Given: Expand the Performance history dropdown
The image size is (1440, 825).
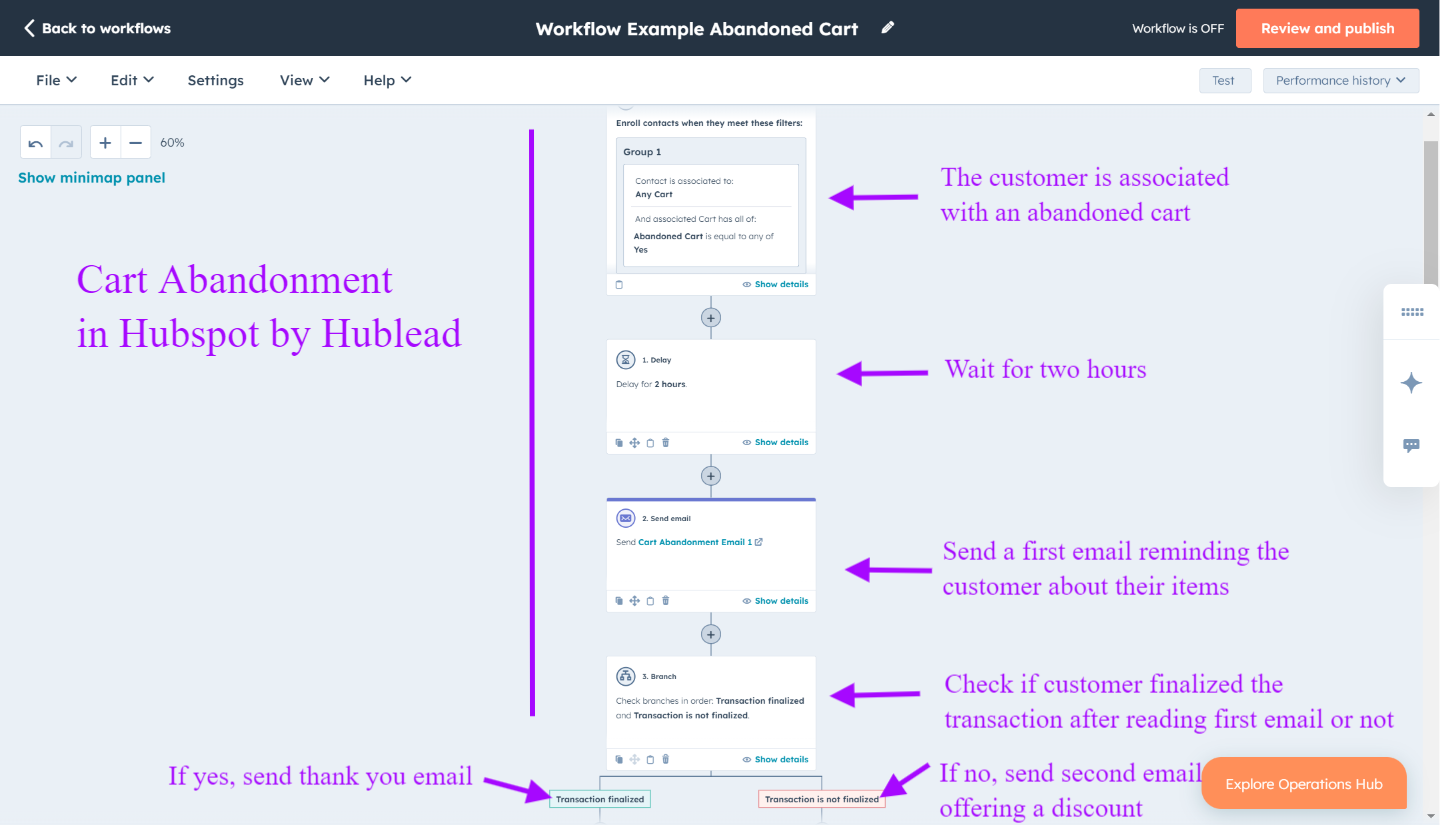Looking at the screenshot, I should (1340, 80).
